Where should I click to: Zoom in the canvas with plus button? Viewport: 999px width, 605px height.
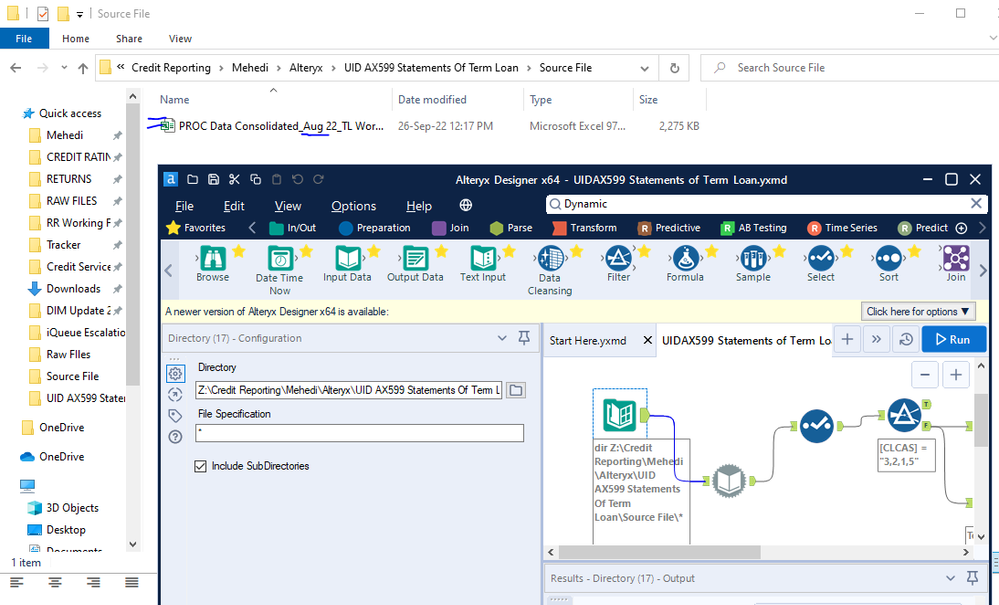click(956, 374)
